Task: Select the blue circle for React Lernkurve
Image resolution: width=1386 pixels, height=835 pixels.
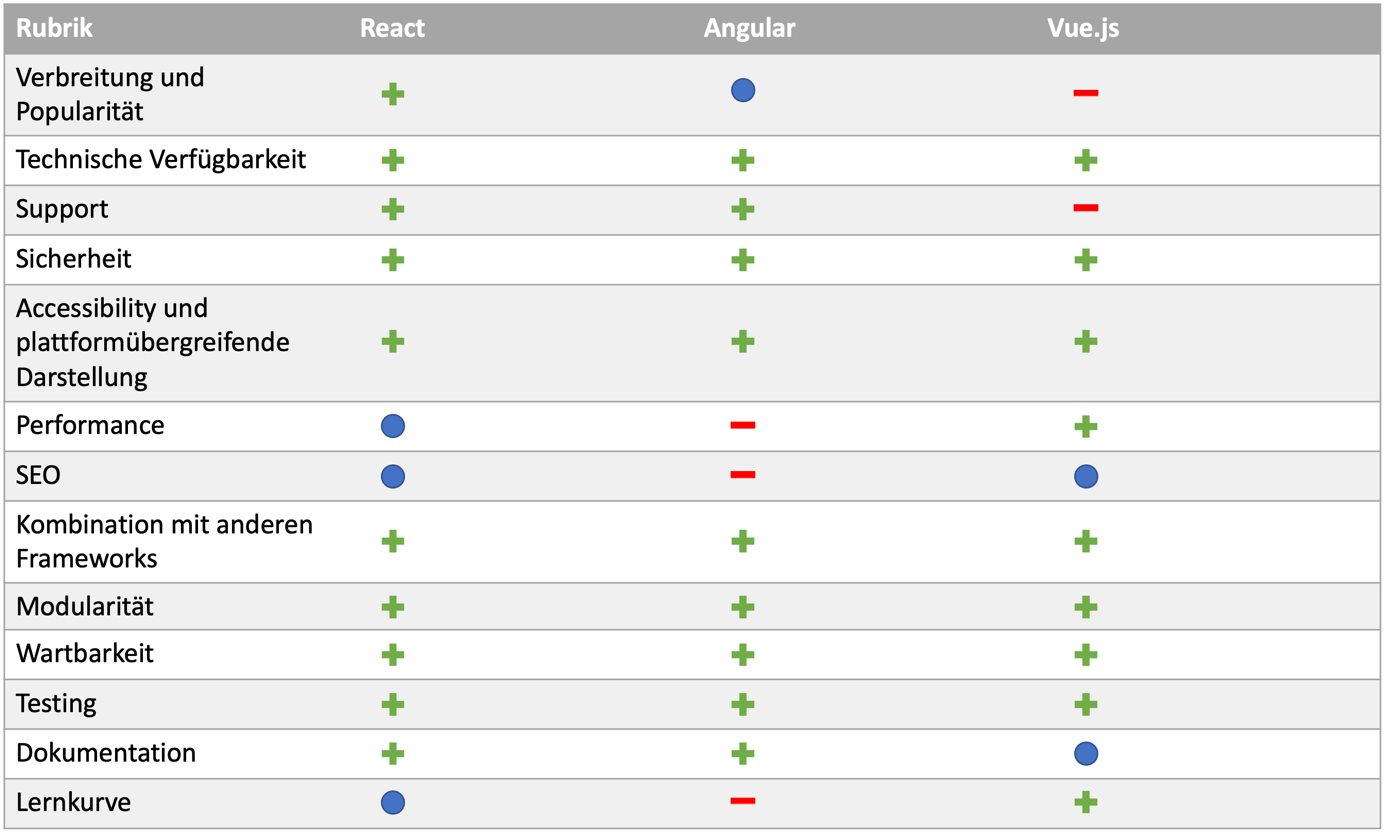Action: pos(393,803)
